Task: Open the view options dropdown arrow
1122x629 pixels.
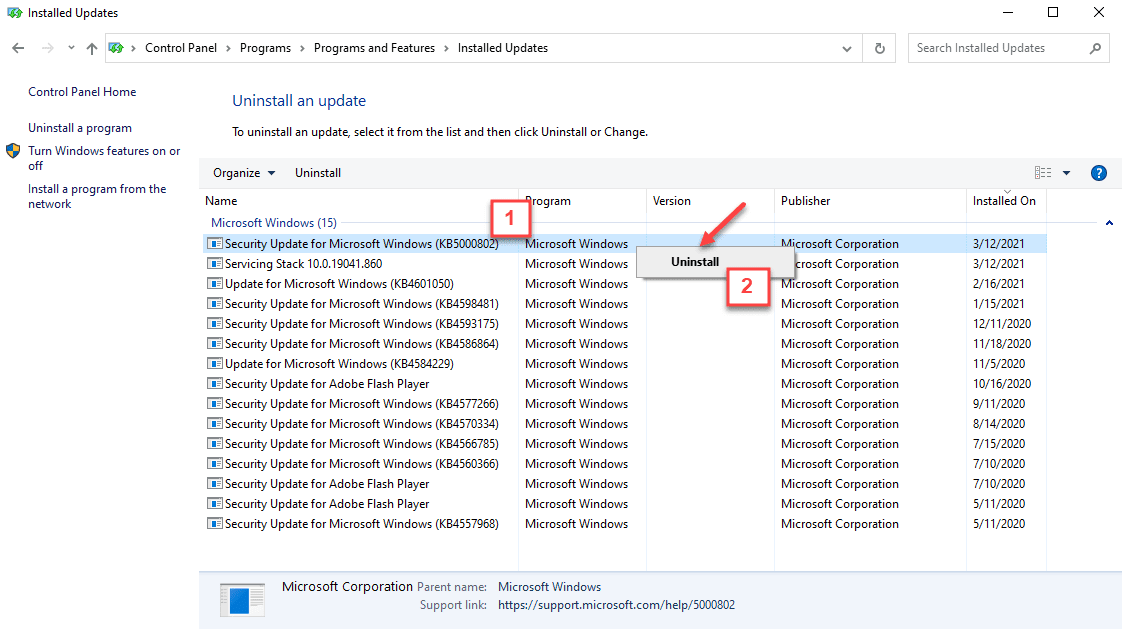Action: 1066,172
